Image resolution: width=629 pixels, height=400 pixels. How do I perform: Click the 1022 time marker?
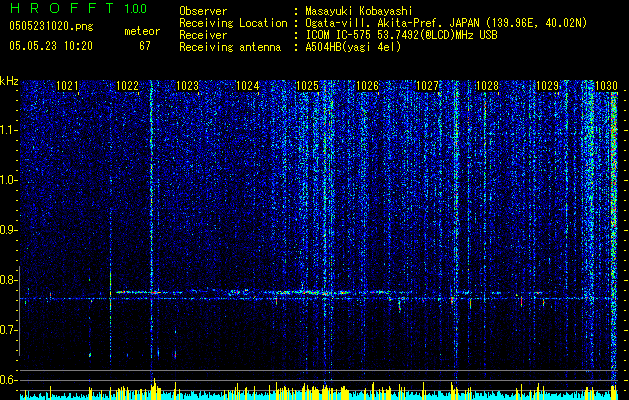coord(127,86)
